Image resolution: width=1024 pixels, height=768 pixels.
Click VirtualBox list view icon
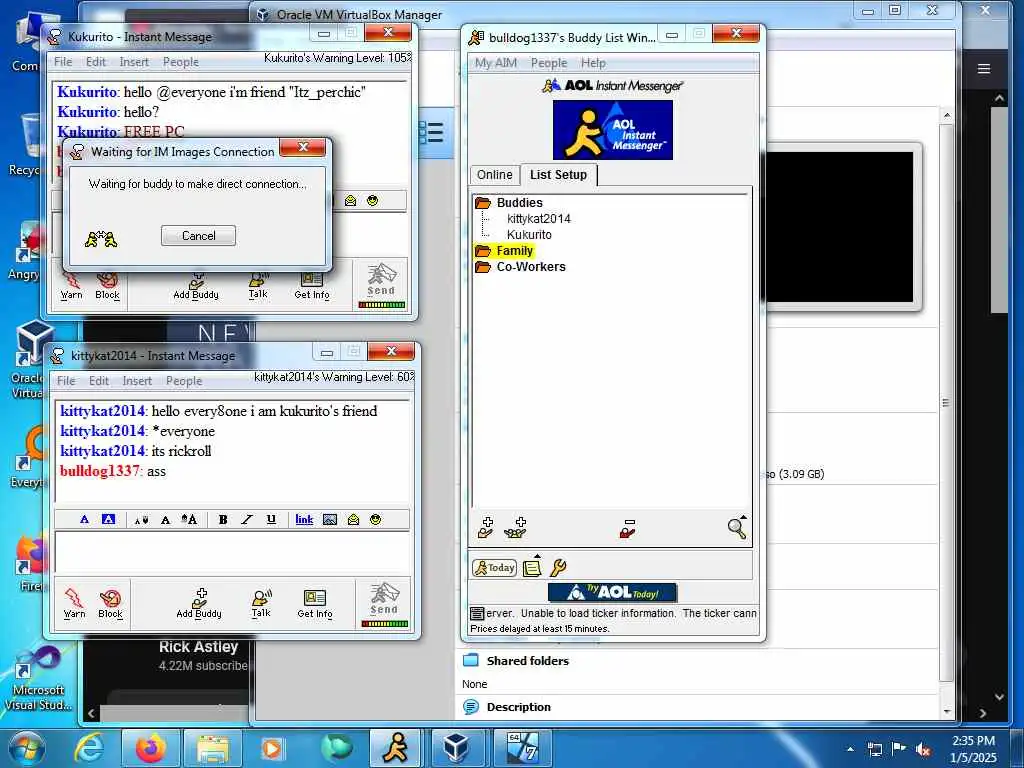[x=431, y=133]
